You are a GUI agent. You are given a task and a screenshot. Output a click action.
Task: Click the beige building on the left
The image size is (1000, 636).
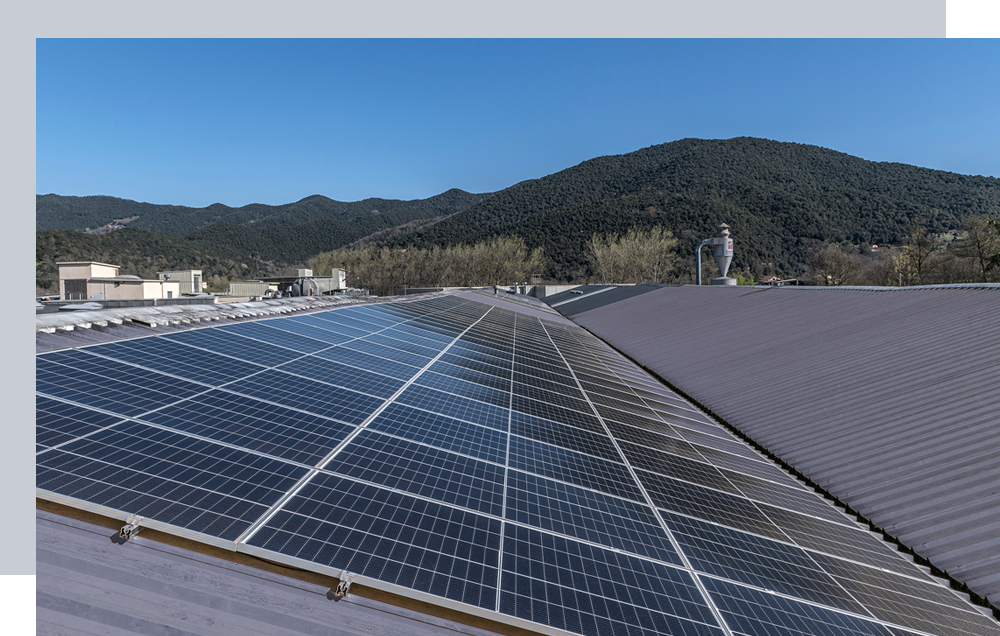90,280
